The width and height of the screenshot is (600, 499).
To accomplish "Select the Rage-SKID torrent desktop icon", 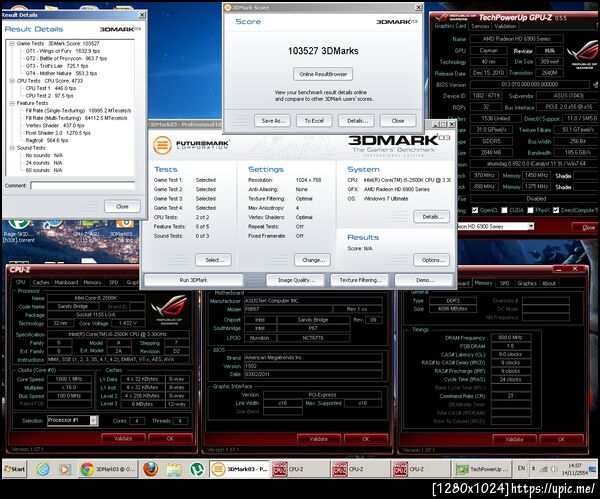I will click(18, 230).
